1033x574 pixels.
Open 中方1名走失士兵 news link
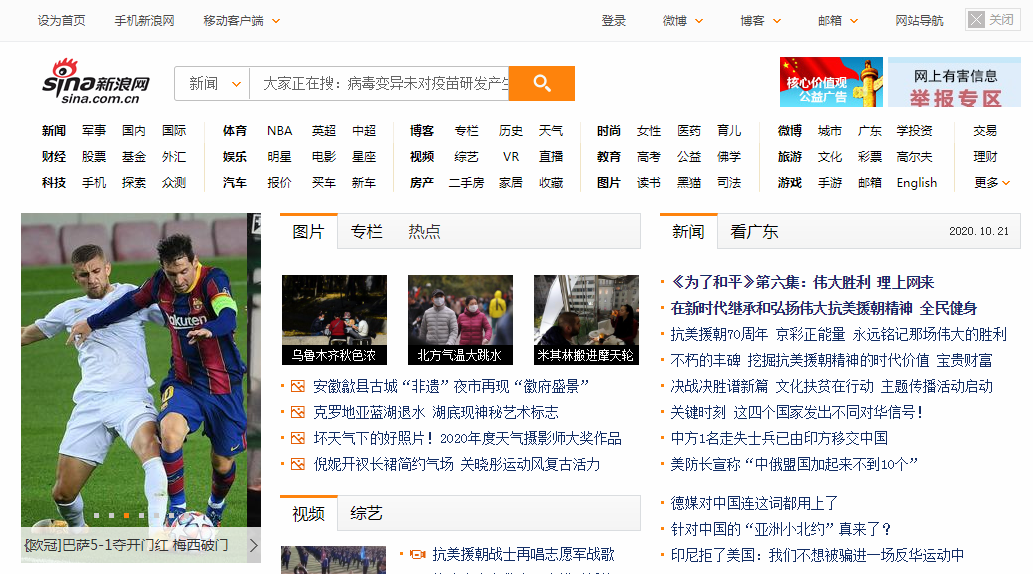pyautogui.click(x=779, y=438)
